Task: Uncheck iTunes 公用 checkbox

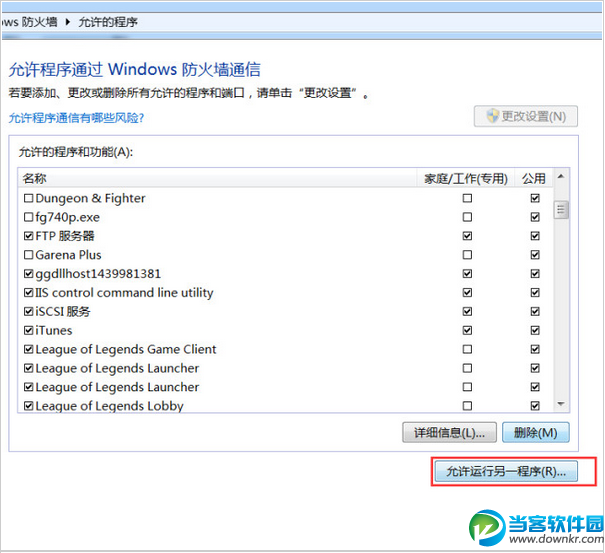Action: click(535, 330)
